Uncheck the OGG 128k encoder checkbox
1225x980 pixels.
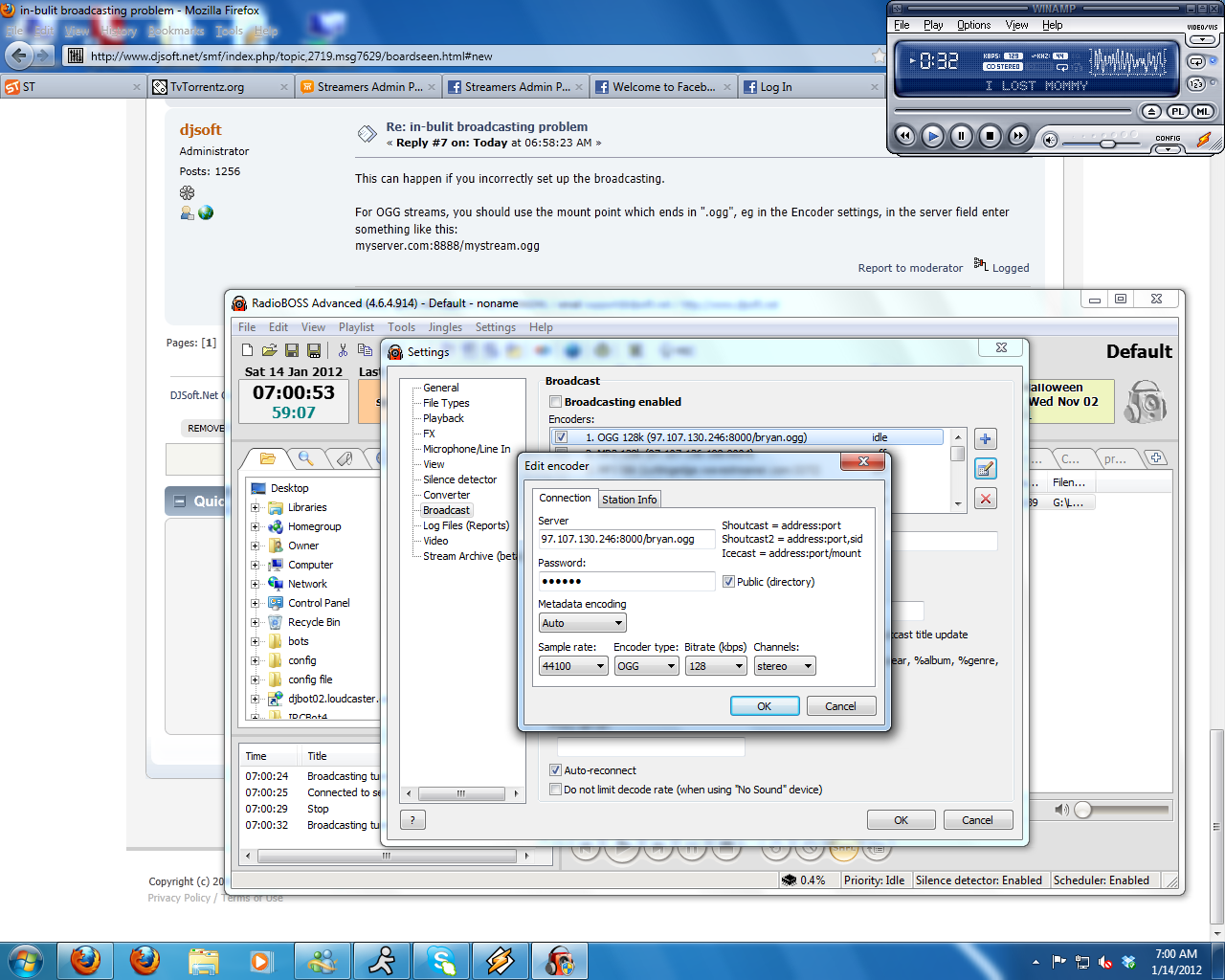click(x=562, y=437)
